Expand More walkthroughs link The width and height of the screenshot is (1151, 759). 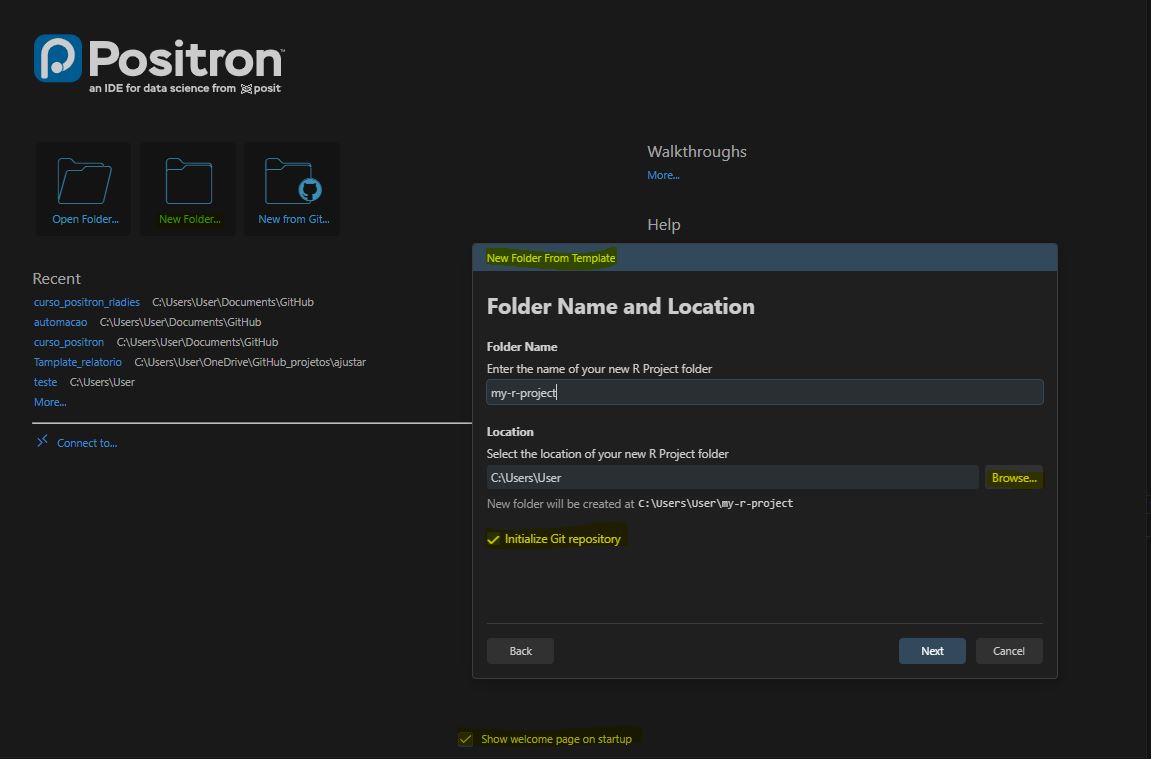pyautogui.click(x=663, y=175)
